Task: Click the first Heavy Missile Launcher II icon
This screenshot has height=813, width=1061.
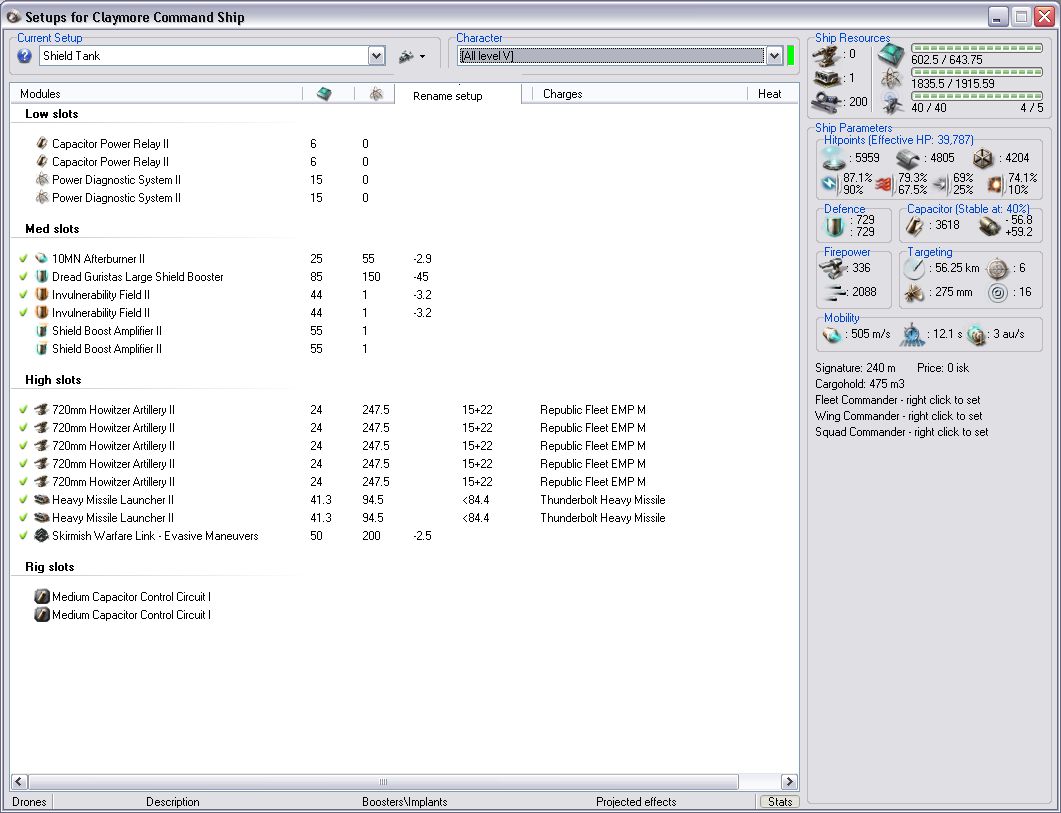Action: (42, 500)
